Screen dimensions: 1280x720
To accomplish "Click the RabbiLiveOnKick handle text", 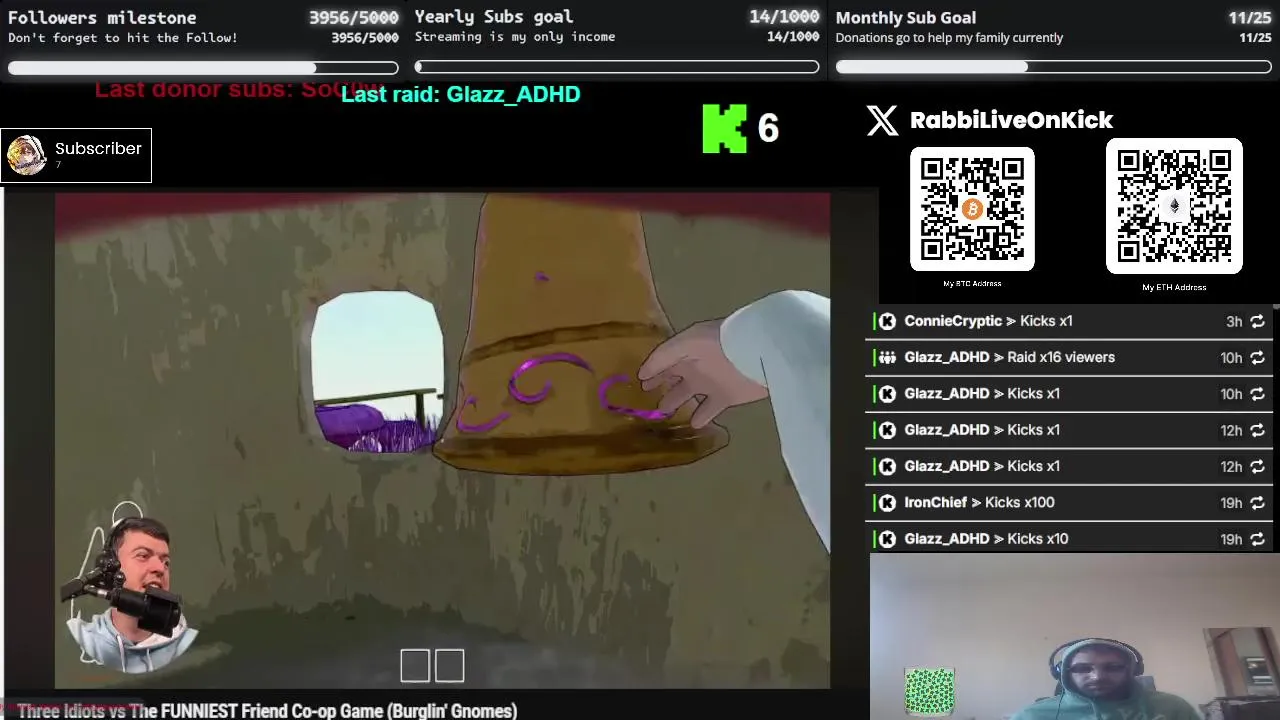I will coord(1011,120).
